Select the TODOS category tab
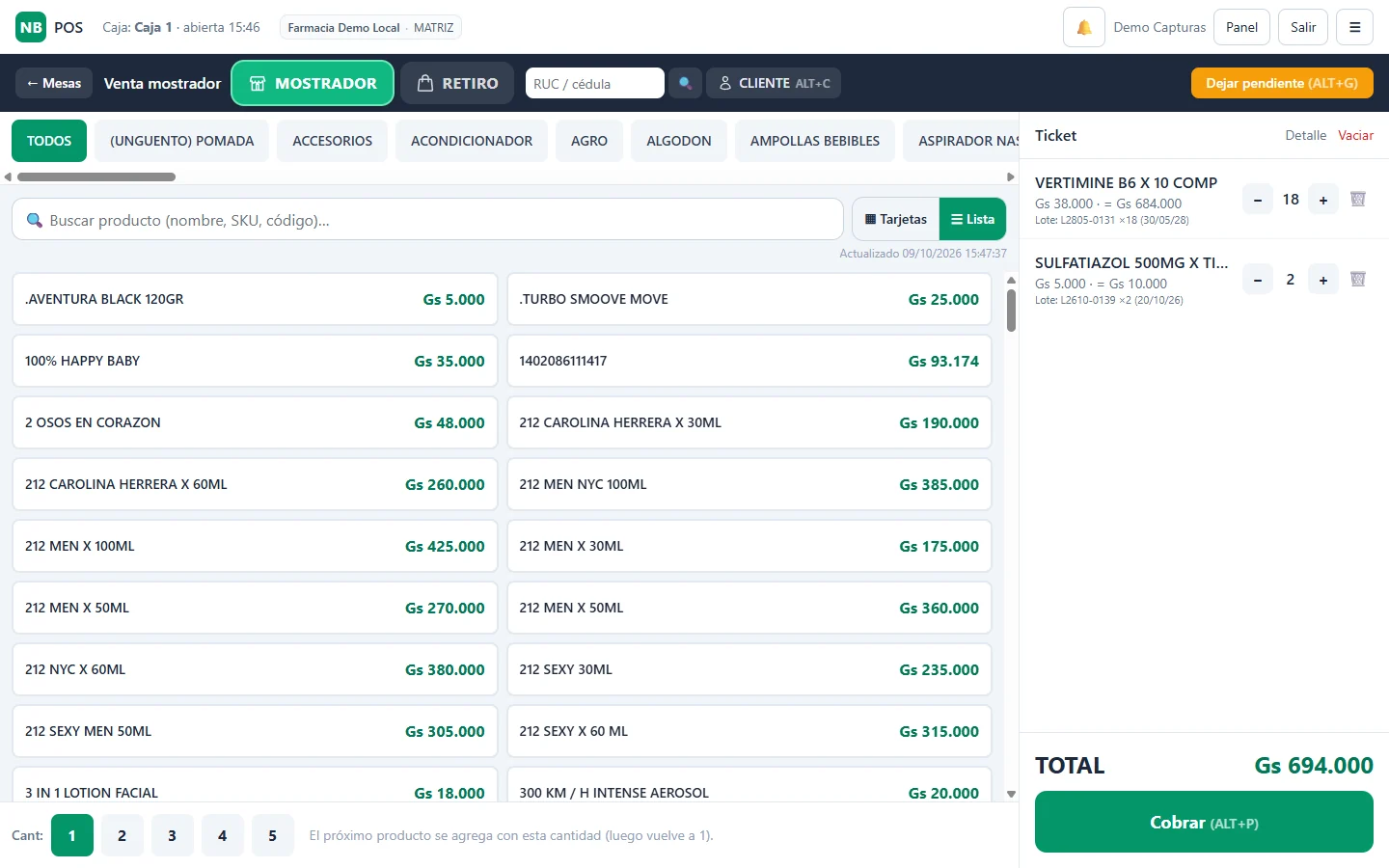The height and width of the screenshot is (868, 1389). coord(49,141)
